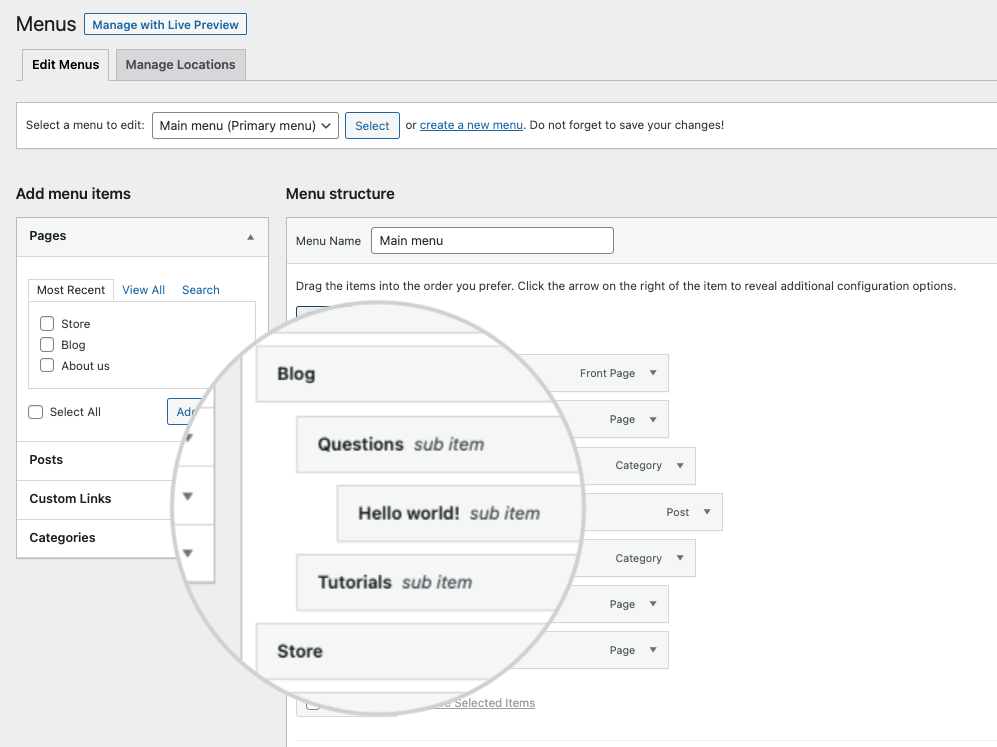
Task: Toggle the Select All checkbox
Action: (36, 412)
